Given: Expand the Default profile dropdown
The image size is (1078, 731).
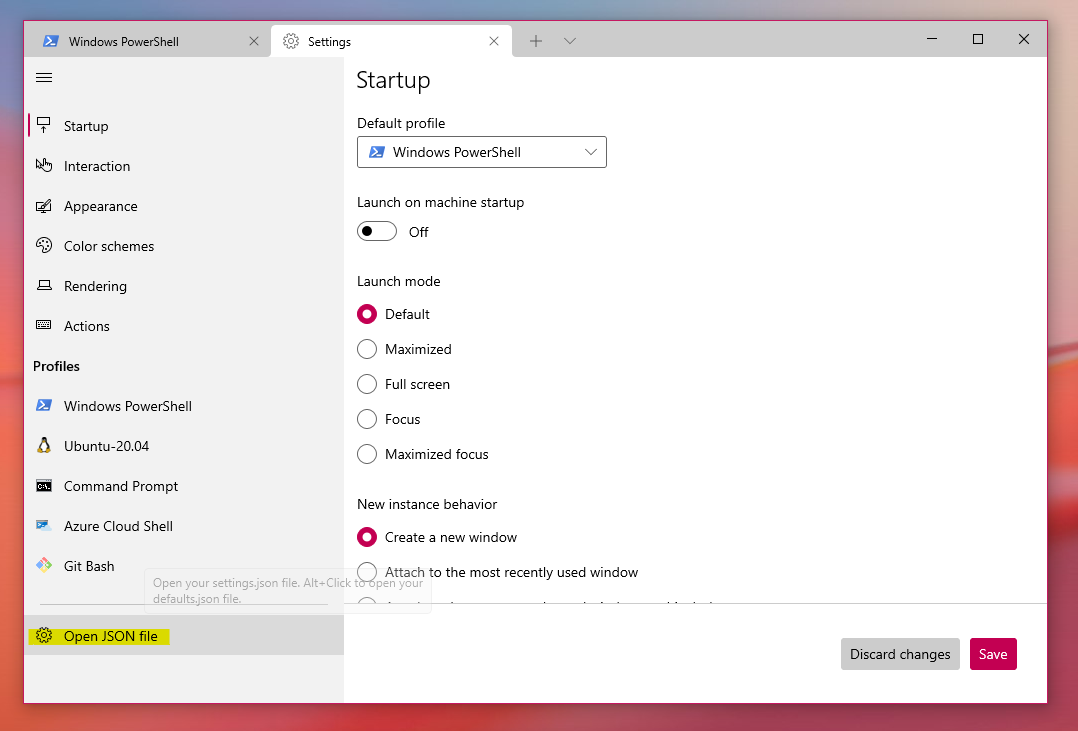Looking at the screenshot, I should point(481,152).
